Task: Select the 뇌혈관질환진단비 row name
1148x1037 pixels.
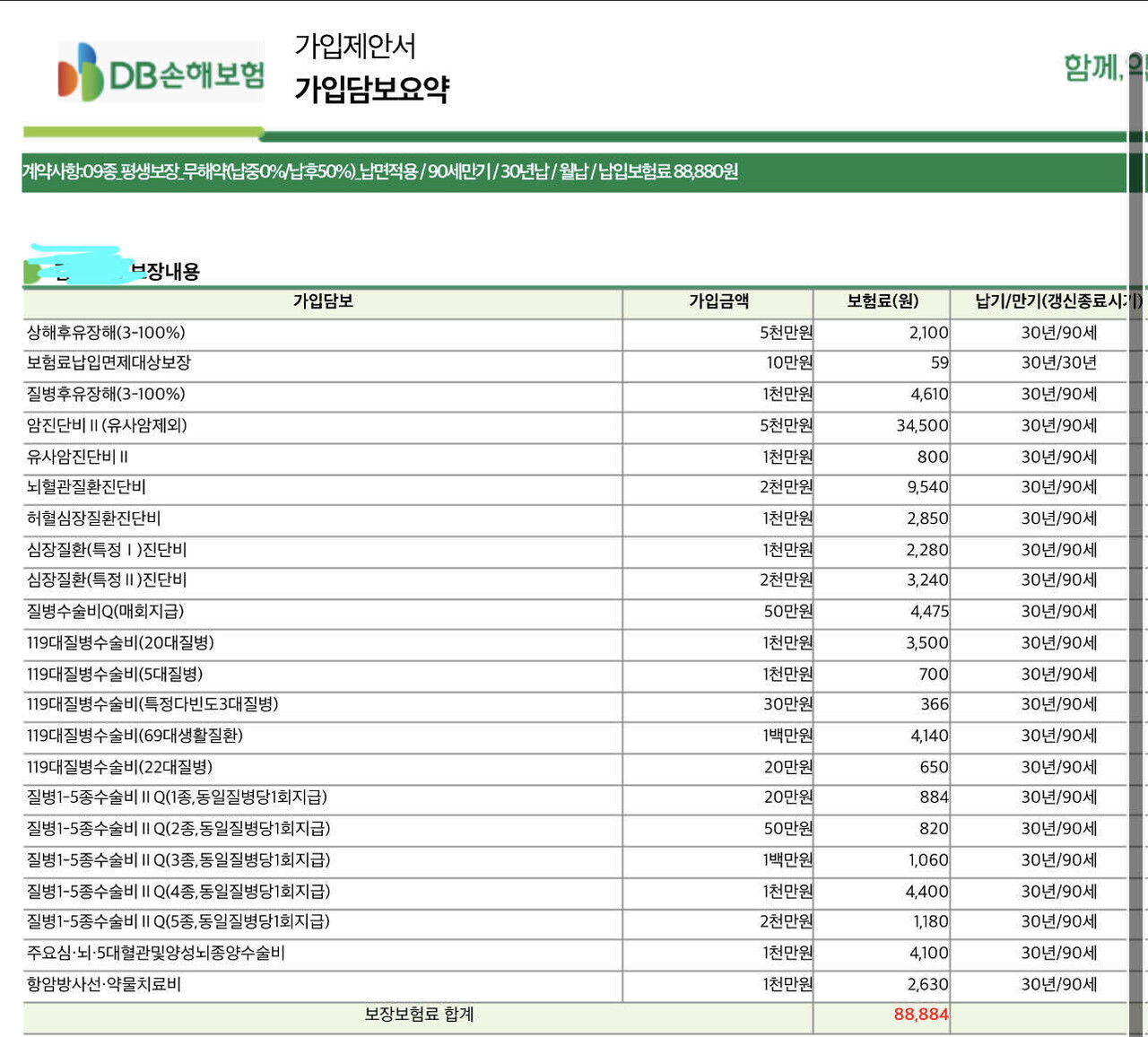Action: point(86,487)
